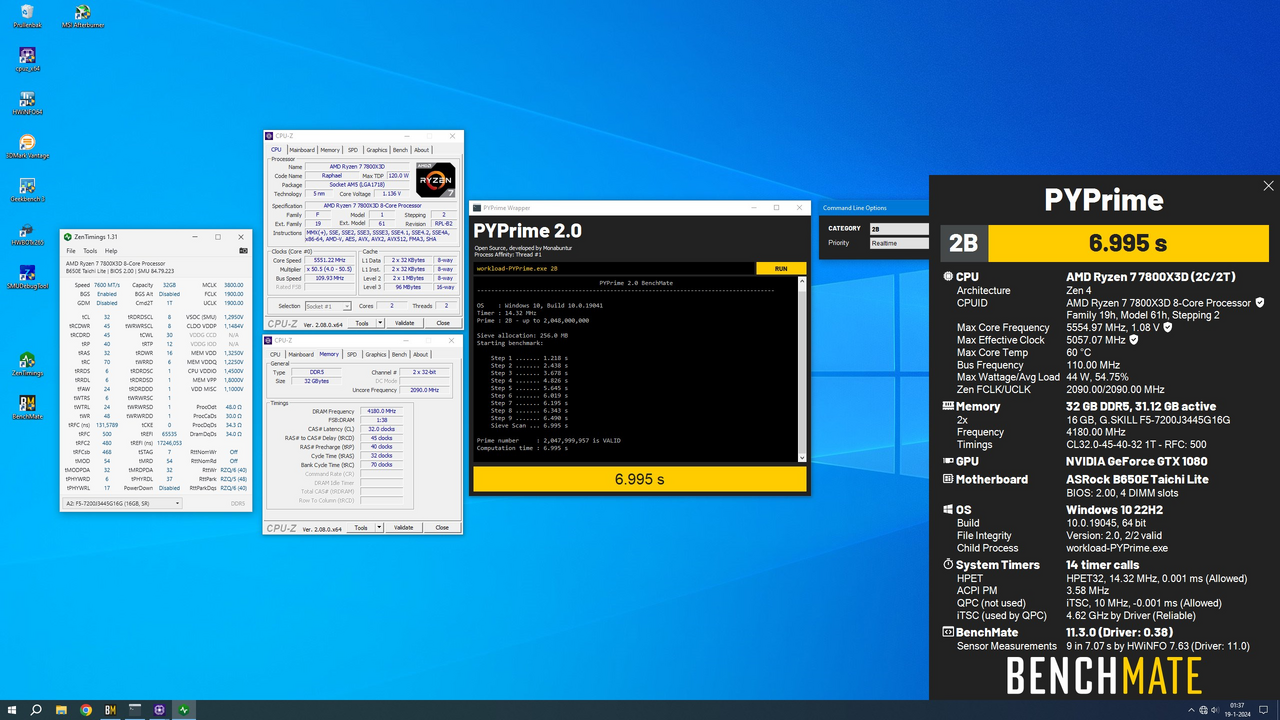Open the Priority Realtime dropdown in Command Line Options
This screenshot has height=720, width=1280.
click(x=897, y=243)
